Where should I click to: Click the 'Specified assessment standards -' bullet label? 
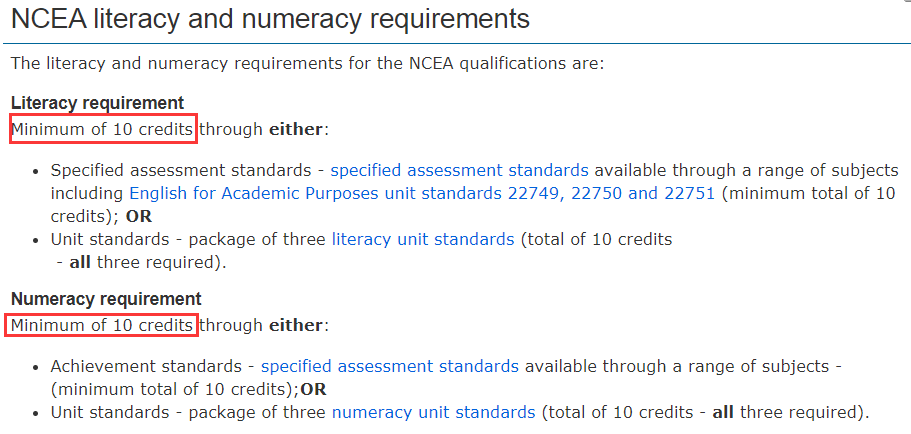(188, 170)
